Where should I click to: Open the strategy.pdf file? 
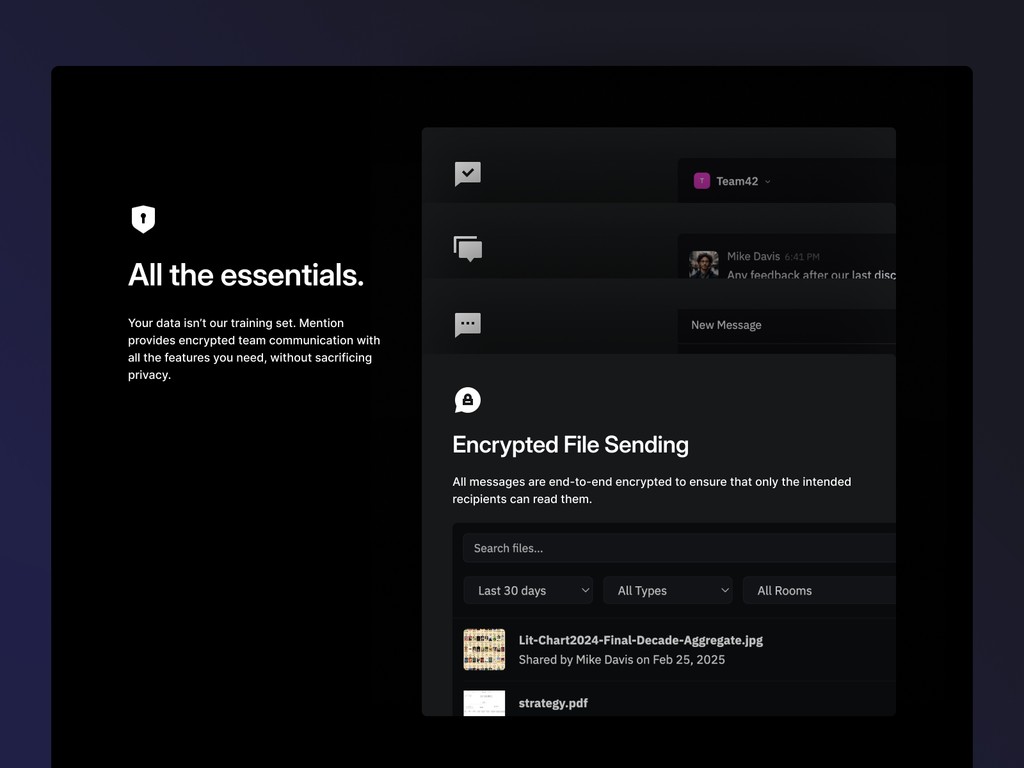pos(553,703)
